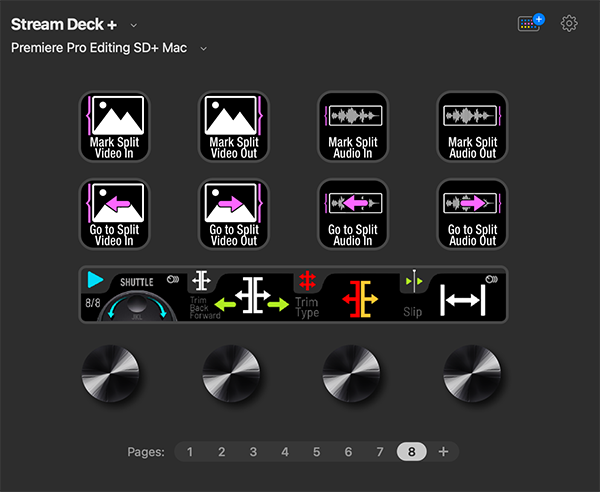This screenshot has height=492, width=600.
Task: Select the fourth dial under Slip
Action: point(472,373)
